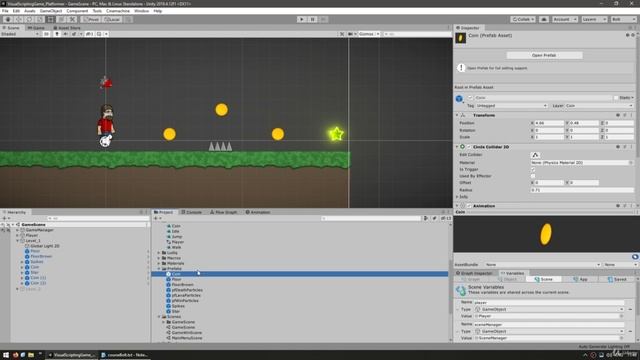This screenshot has height=360, width=640.
Task: Open the Component menu
Action: point(77,11)
